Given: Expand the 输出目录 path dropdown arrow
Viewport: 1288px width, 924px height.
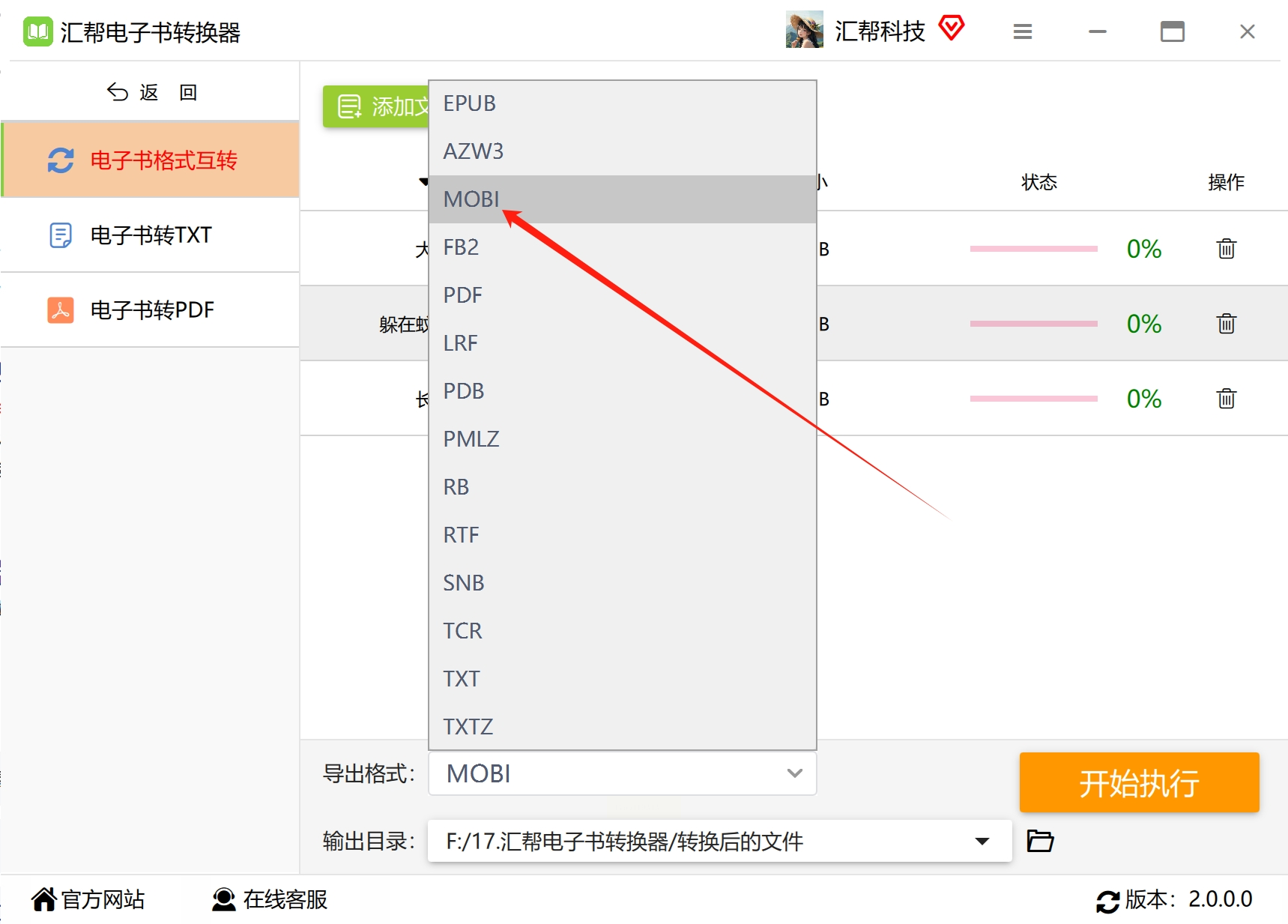Looking at the screenshot, I should point(982,841).
